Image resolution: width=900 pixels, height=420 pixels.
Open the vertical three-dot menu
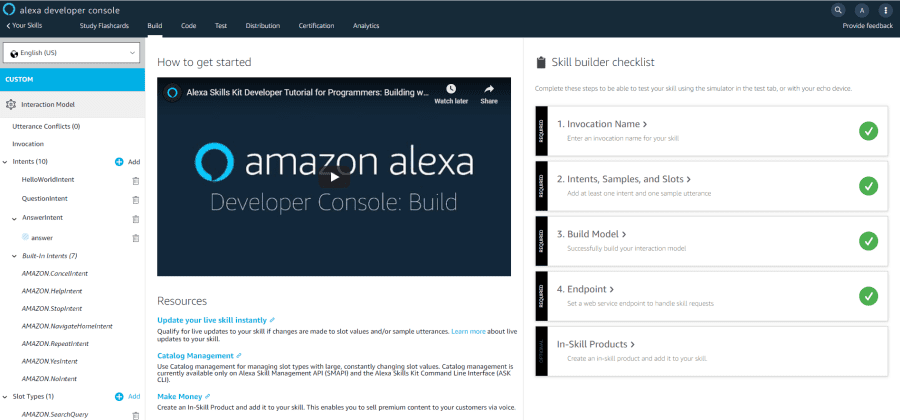pyautogui.click(x=886, y=10)
